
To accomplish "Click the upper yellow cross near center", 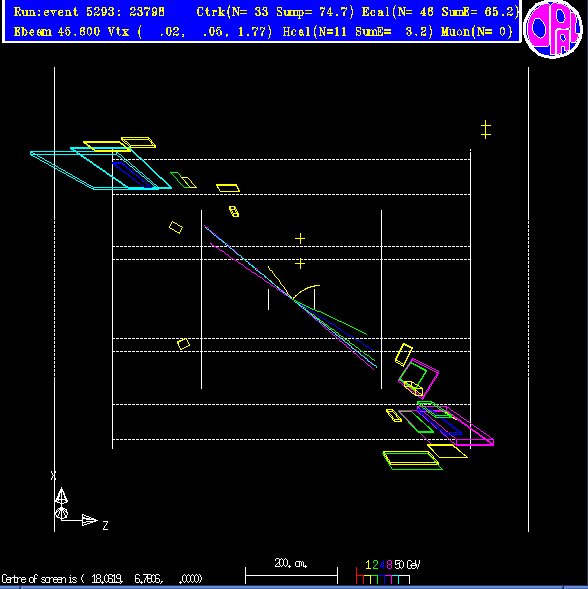I will click(x=300, y=239).
